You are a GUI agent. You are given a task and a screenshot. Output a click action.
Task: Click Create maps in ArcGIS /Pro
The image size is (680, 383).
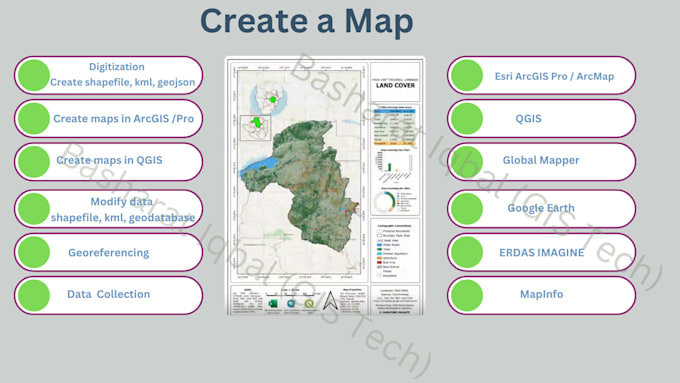pyautogui.click(x=108, y=118)
